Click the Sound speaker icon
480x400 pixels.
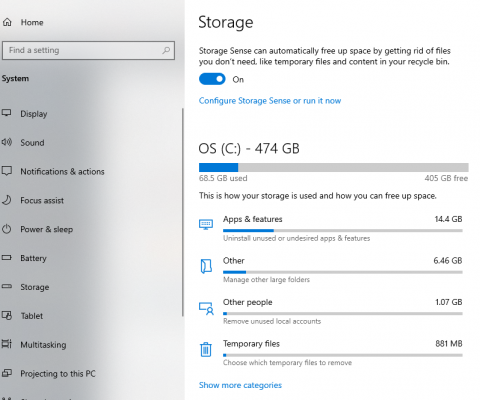click(x=7, y=142)
